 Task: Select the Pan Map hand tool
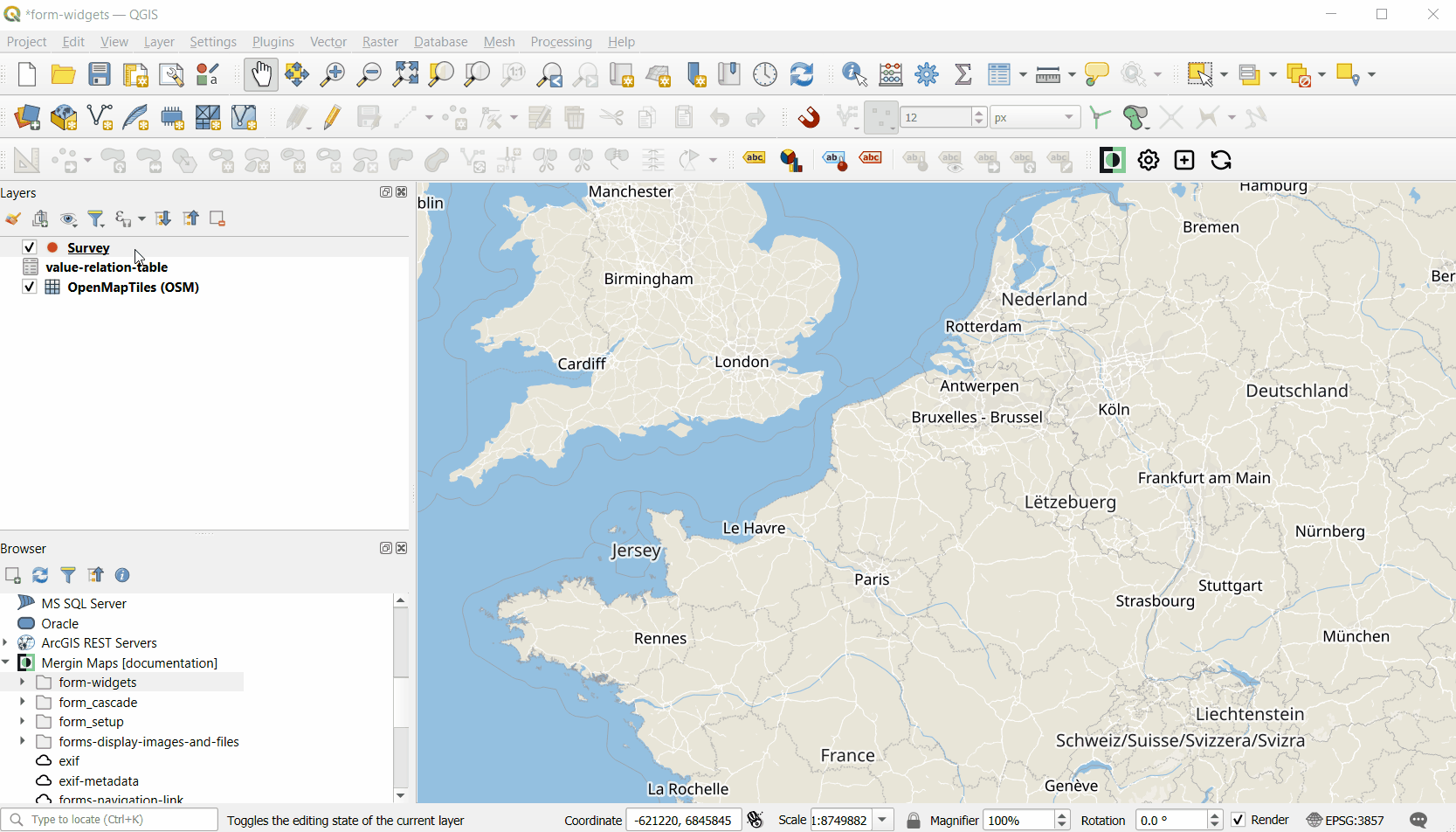(x=260, y=75)
